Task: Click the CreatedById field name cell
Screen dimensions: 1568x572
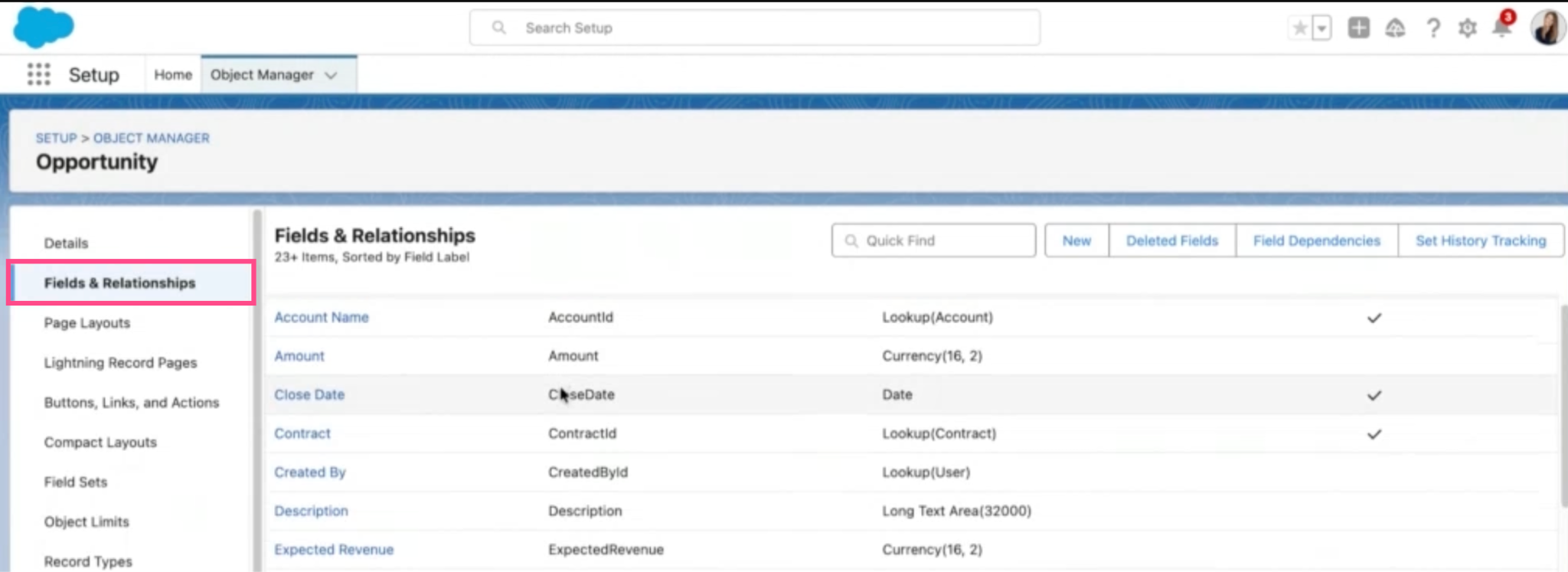Action: (587, 472)
